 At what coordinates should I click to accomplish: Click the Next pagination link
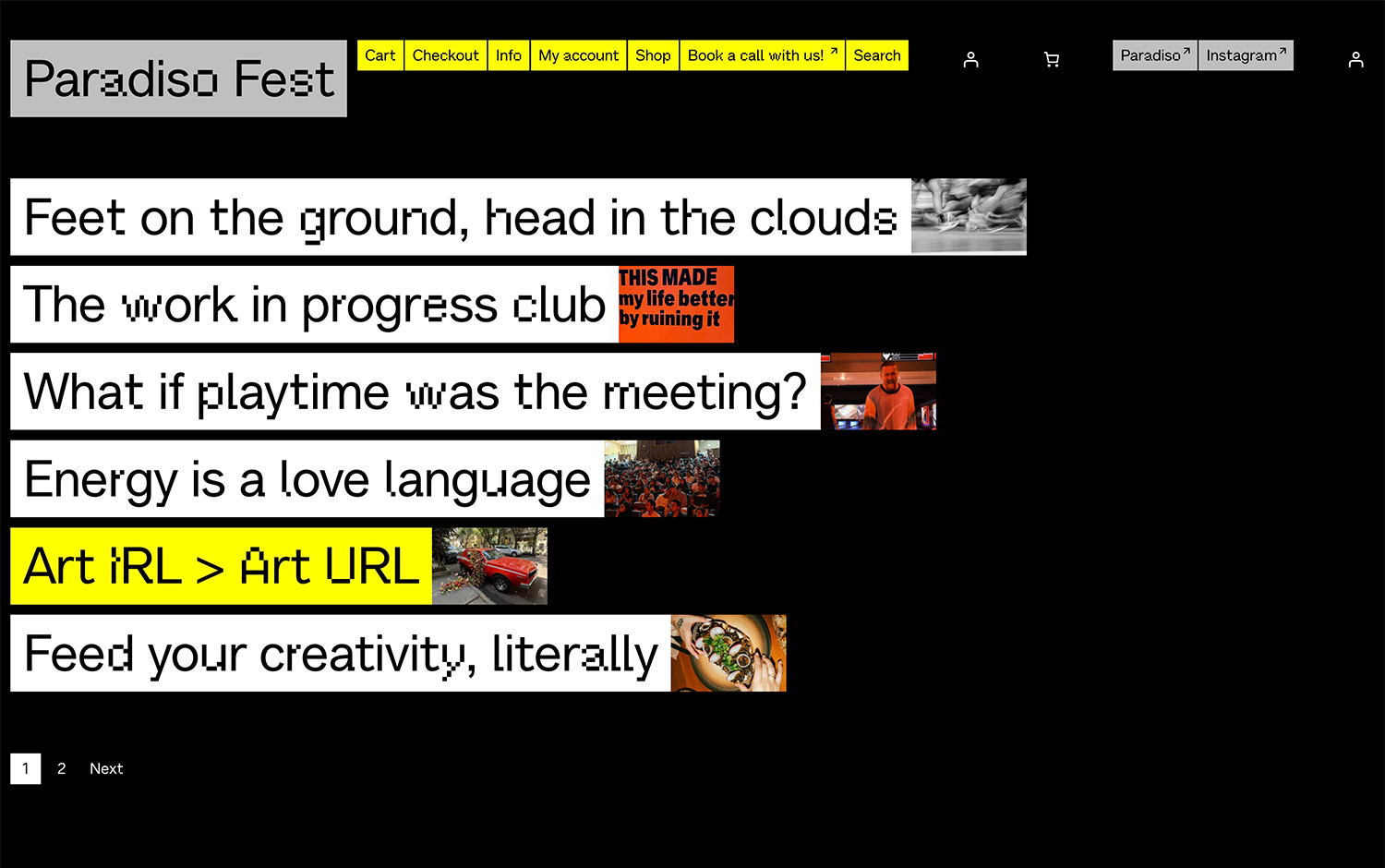[x=106, y=768]
